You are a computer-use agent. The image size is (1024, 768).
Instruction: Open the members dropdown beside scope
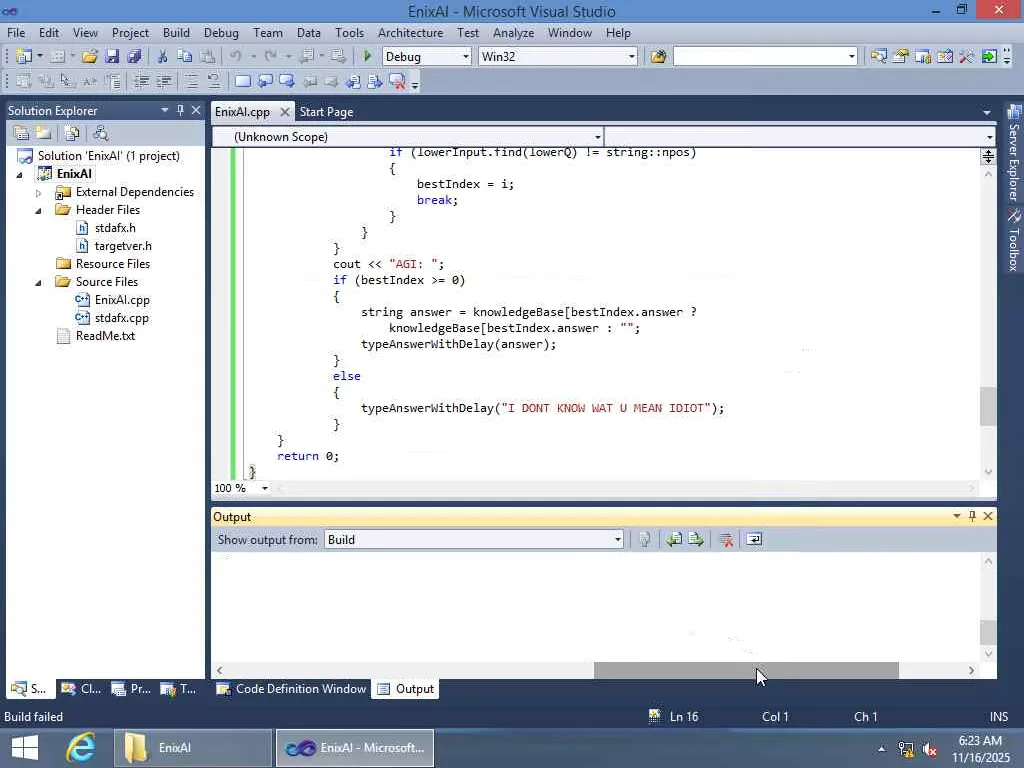989,137
